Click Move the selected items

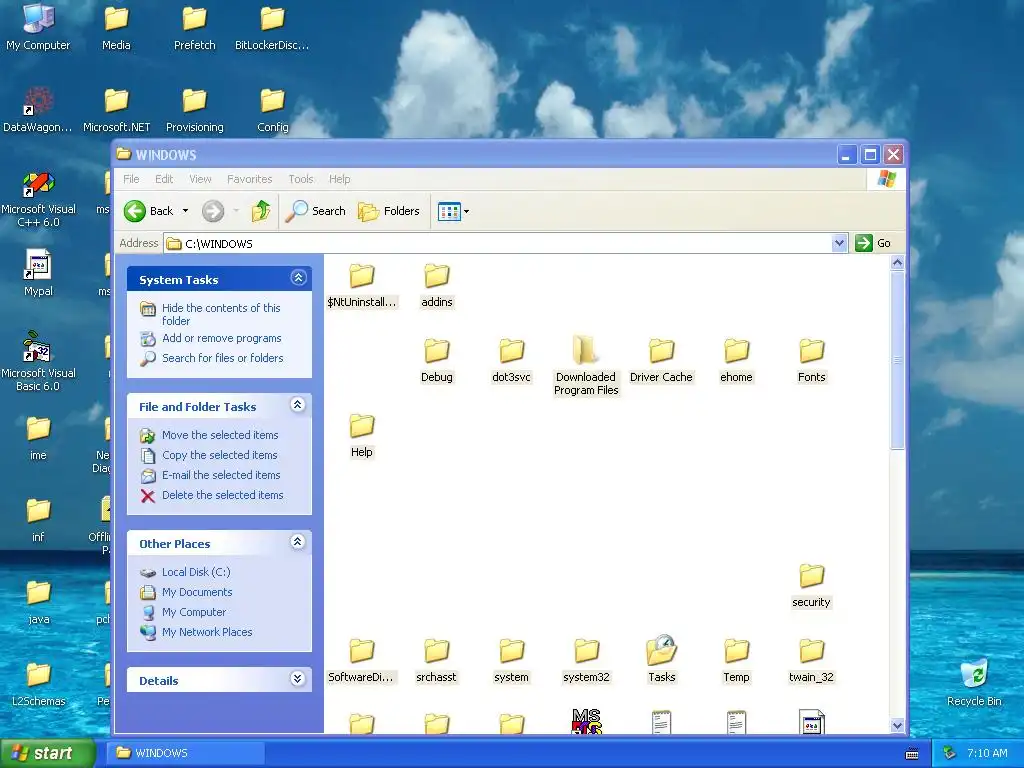pos(220,435)
